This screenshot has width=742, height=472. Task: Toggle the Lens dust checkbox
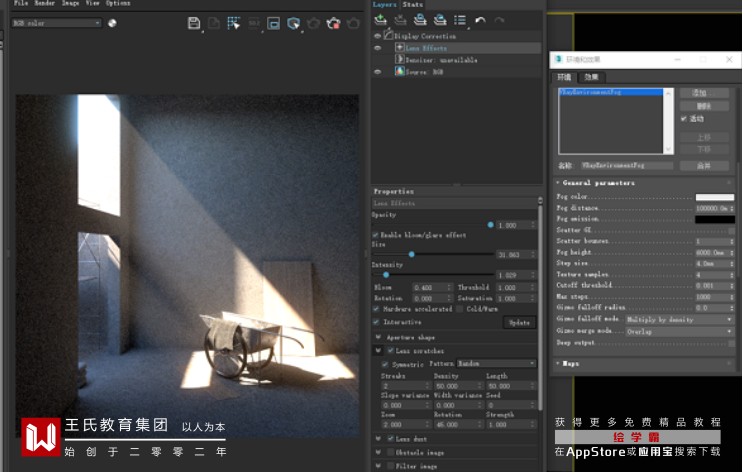coord(391,439)
